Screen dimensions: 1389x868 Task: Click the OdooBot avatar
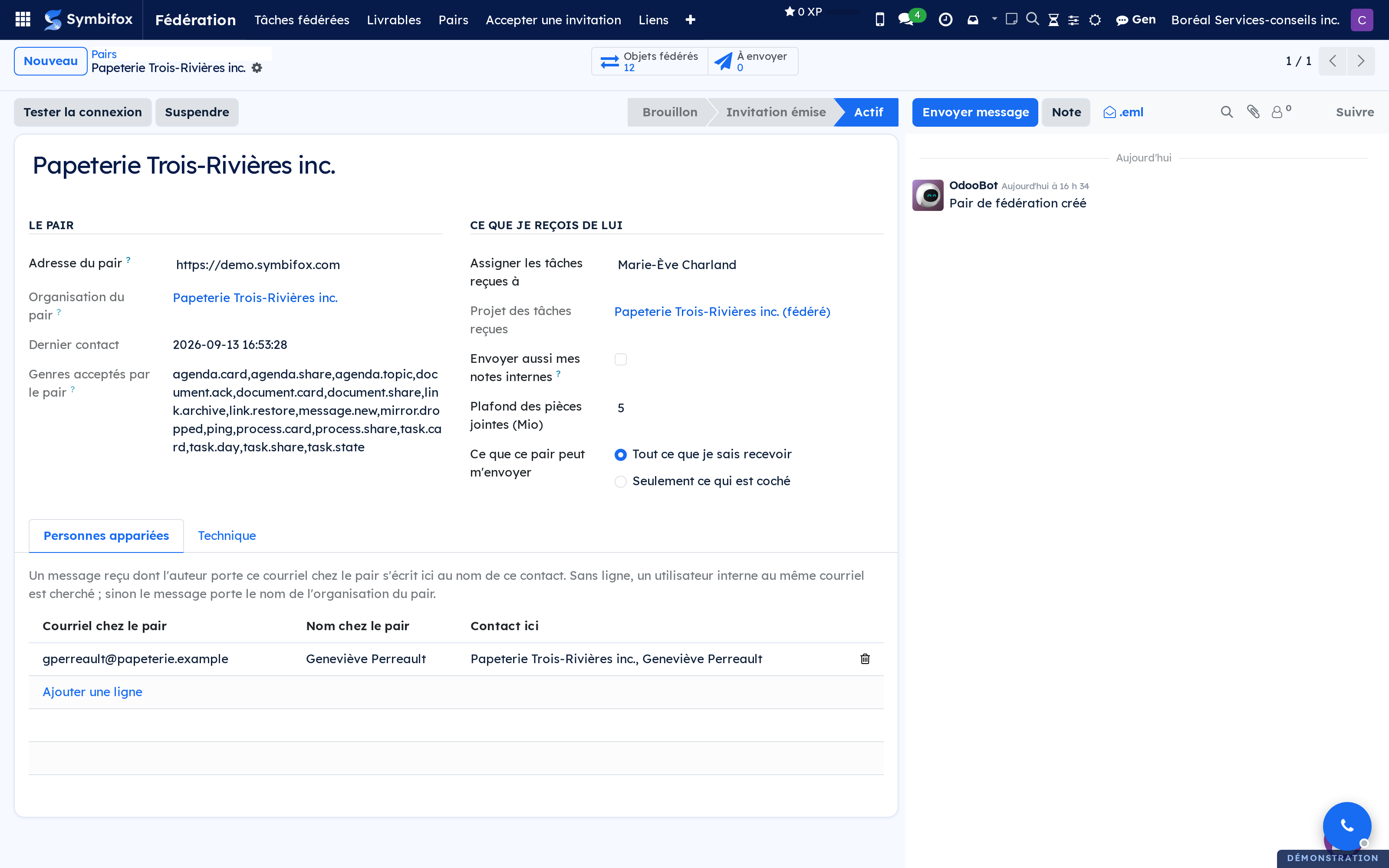pos(928,195)
